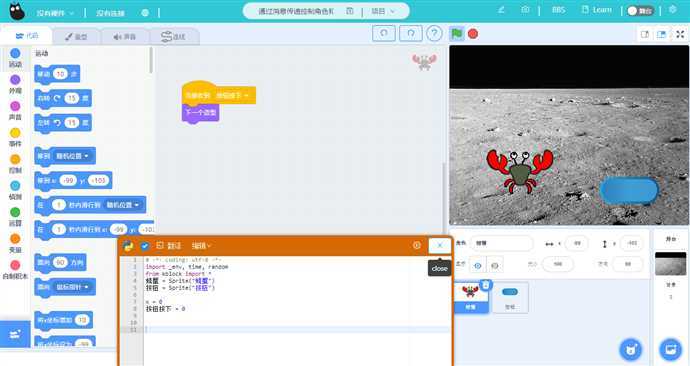This screenshot has width=690, height=366.
Task: Open 随机位置 dropdown in the glide block
Action: tap(122, 205)
